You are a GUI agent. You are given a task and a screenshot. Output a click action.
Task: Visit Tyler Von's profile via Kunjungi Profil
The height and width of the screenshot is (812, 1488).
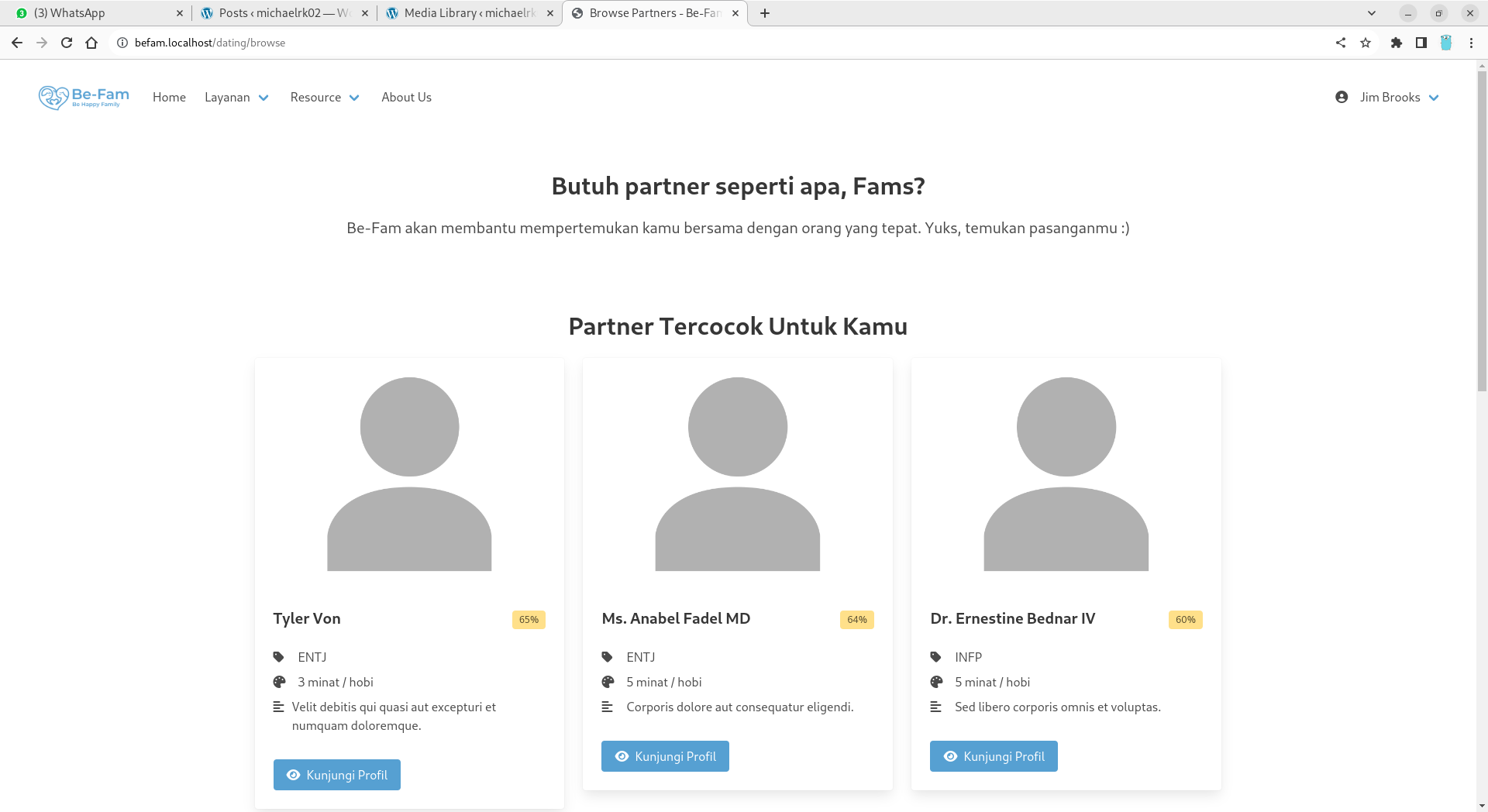click(337, 775)
